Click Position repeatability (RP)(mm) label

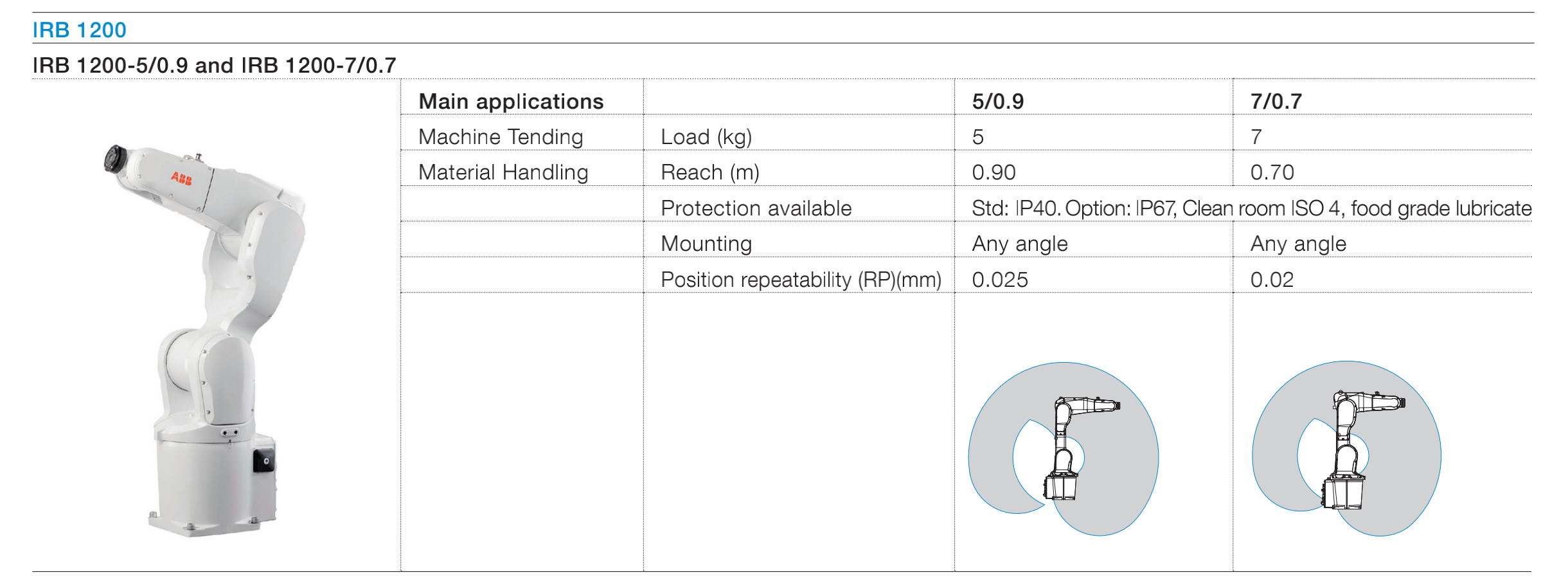tap(801, 280)
